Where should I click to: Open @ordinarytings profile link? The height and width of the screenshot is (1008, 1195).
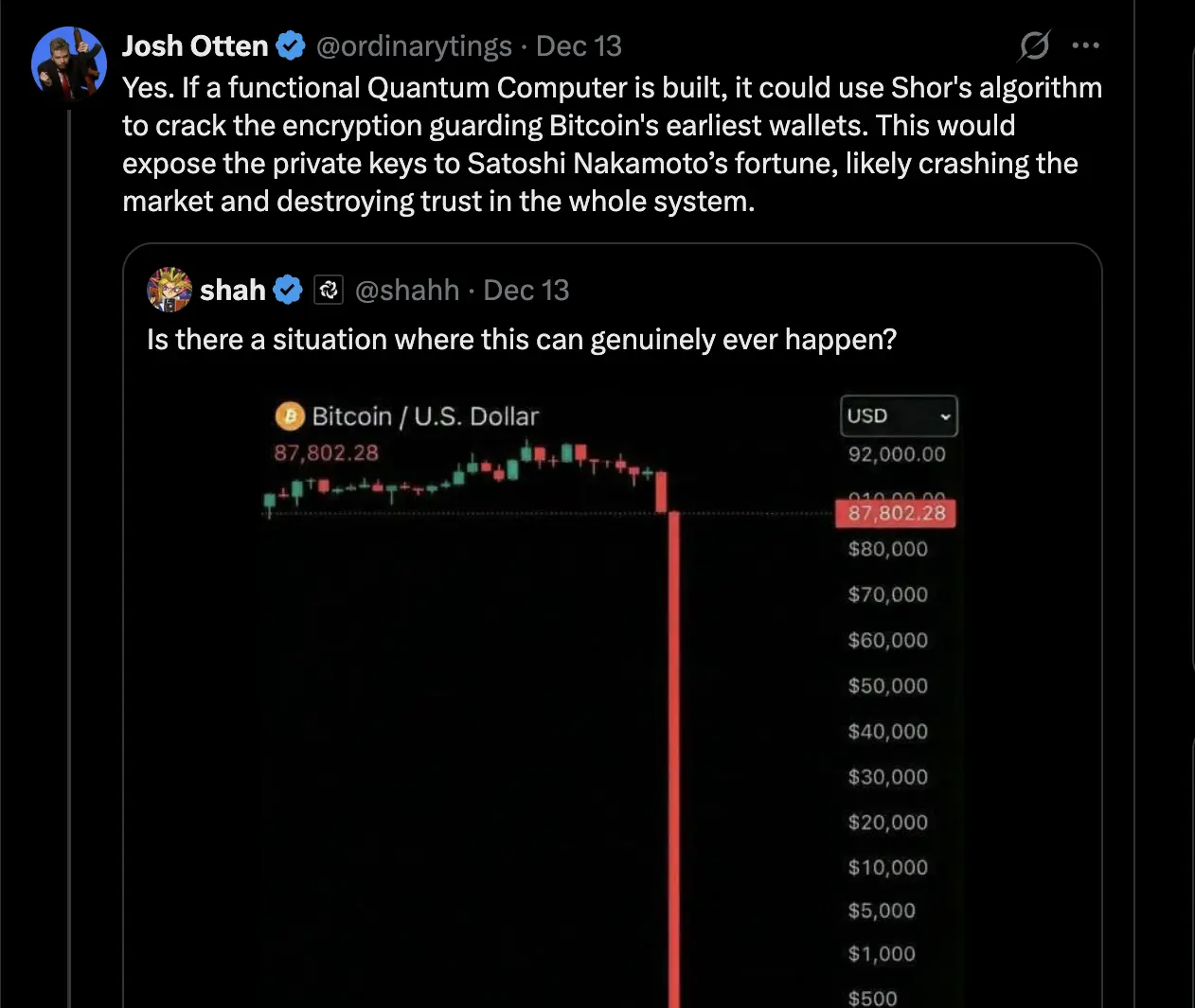point(415,45)
